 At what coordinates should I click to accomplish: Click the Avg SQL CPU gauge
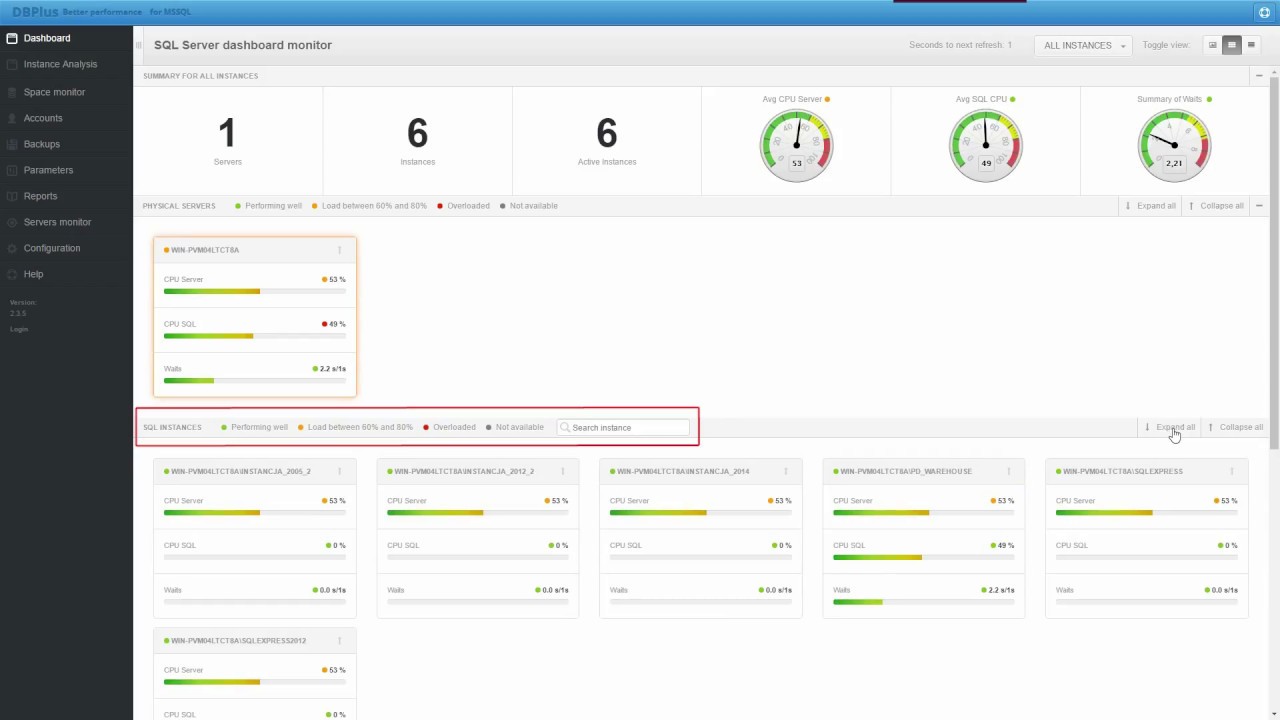[985, 146]
